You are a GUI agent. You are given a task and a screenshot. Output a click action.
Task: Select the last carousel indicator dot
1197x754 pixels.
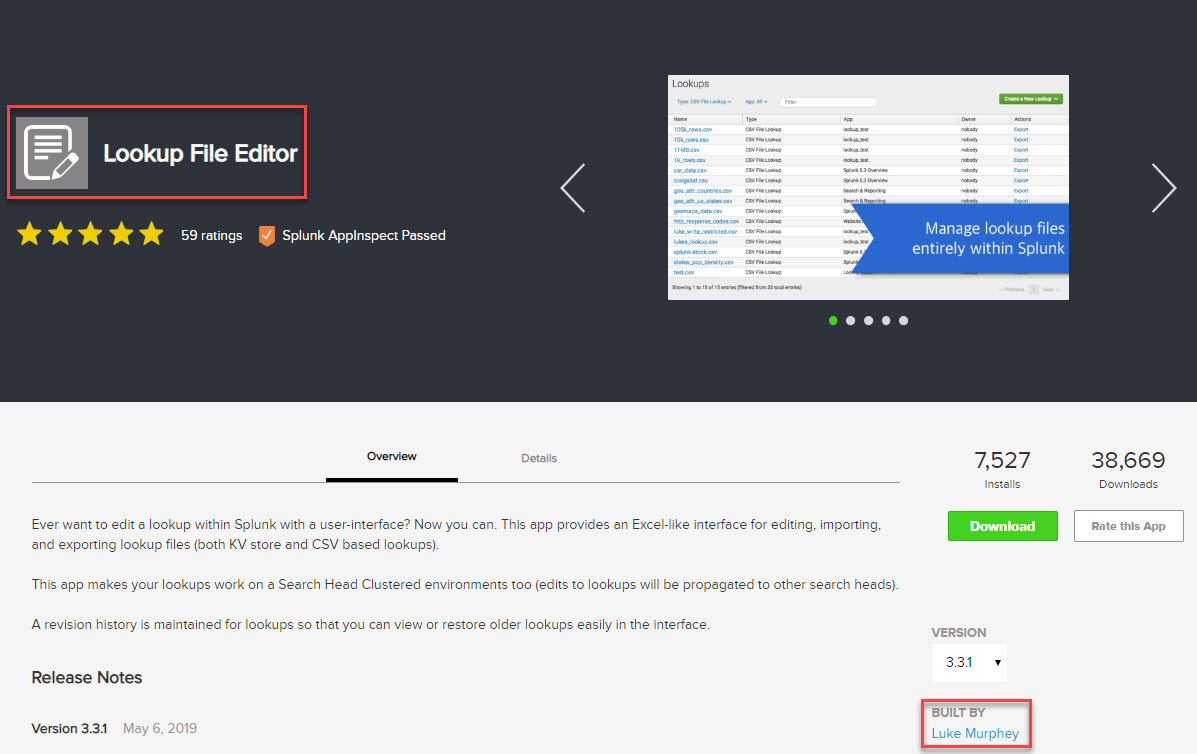point(903,320)
